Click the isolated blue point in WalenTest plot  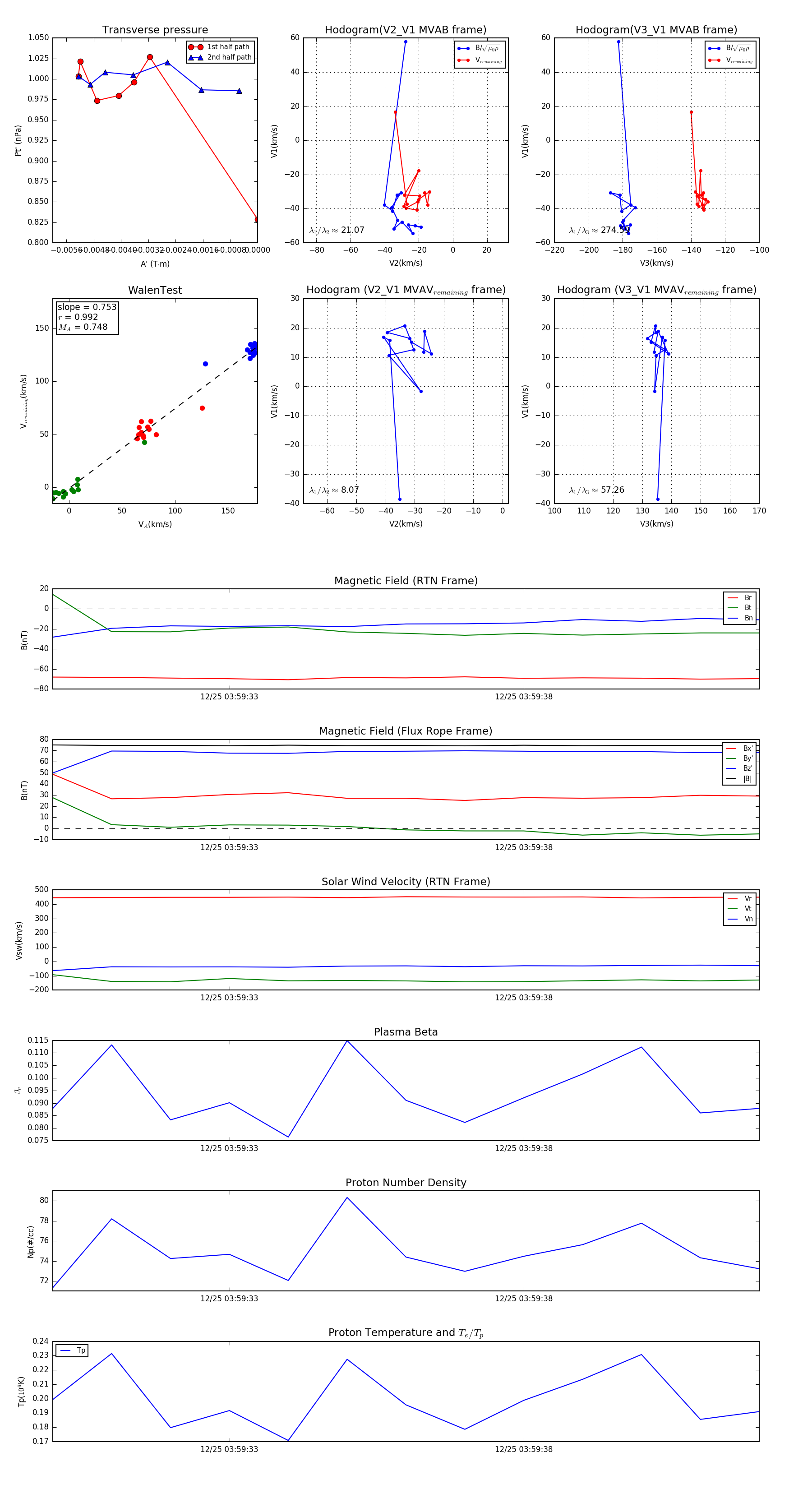point(205,364)
